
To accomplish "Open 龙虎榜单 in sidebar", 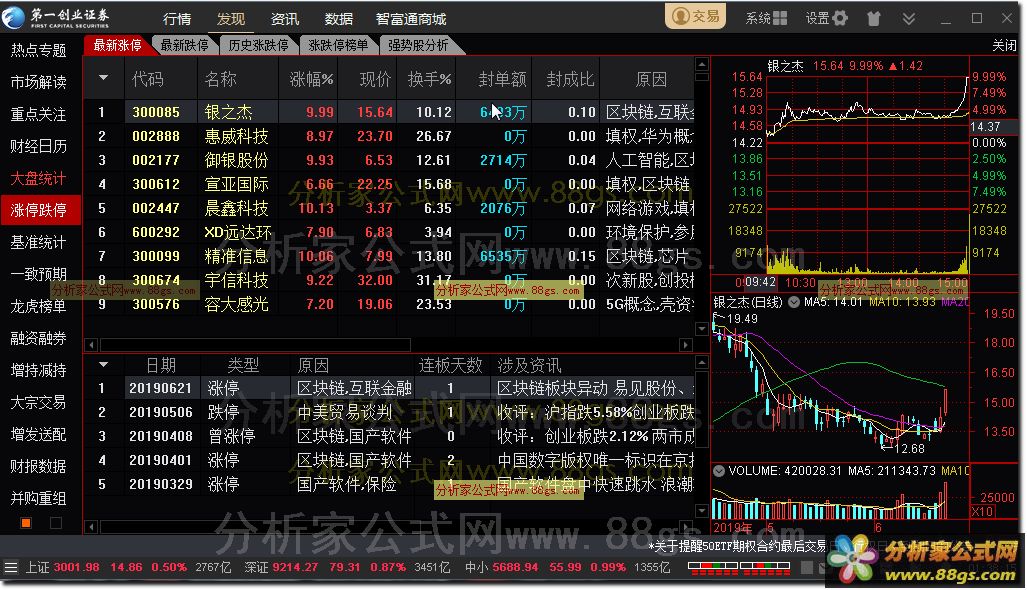I will pos(38,306).
